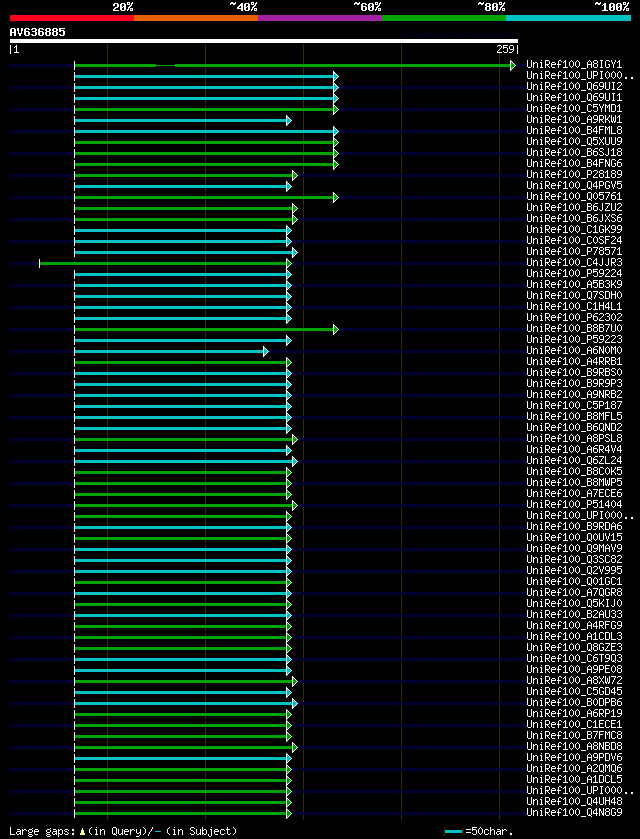Click the UniRef100_B8MFL5 entry name
Image resolution: width=640 pixels, height=839 pixels.
[574, 416]
